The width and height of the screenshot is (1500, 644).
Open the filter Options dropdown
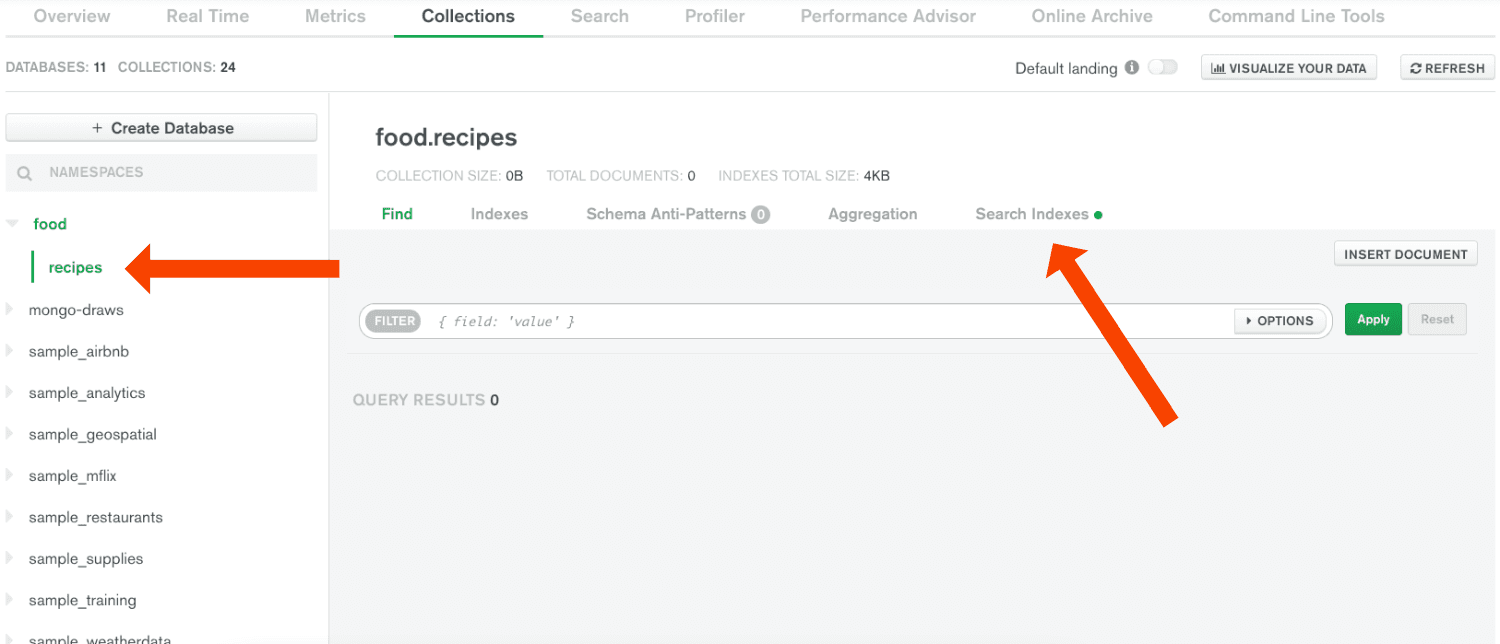click(x=1280, y=321)
